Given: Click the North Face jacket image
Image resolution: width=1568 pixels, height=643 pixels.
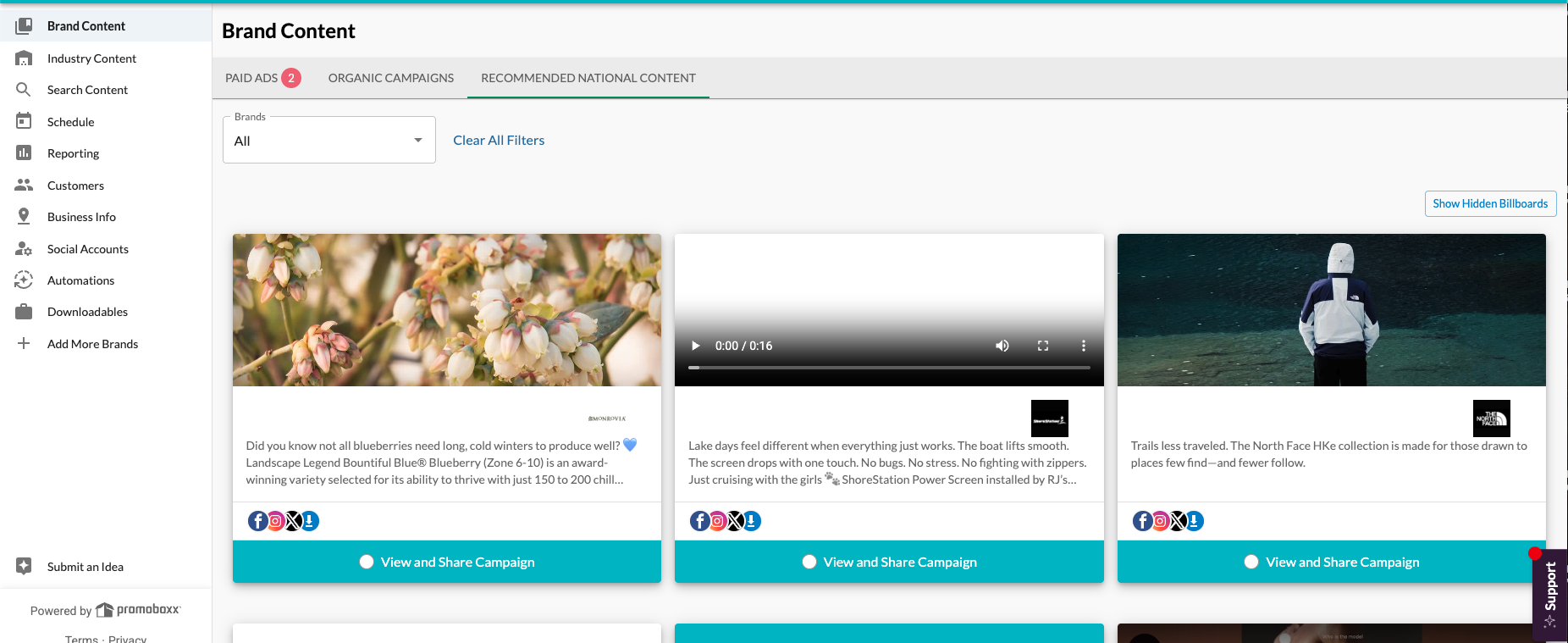Looking at the screenshot, I should (1332, 310).
